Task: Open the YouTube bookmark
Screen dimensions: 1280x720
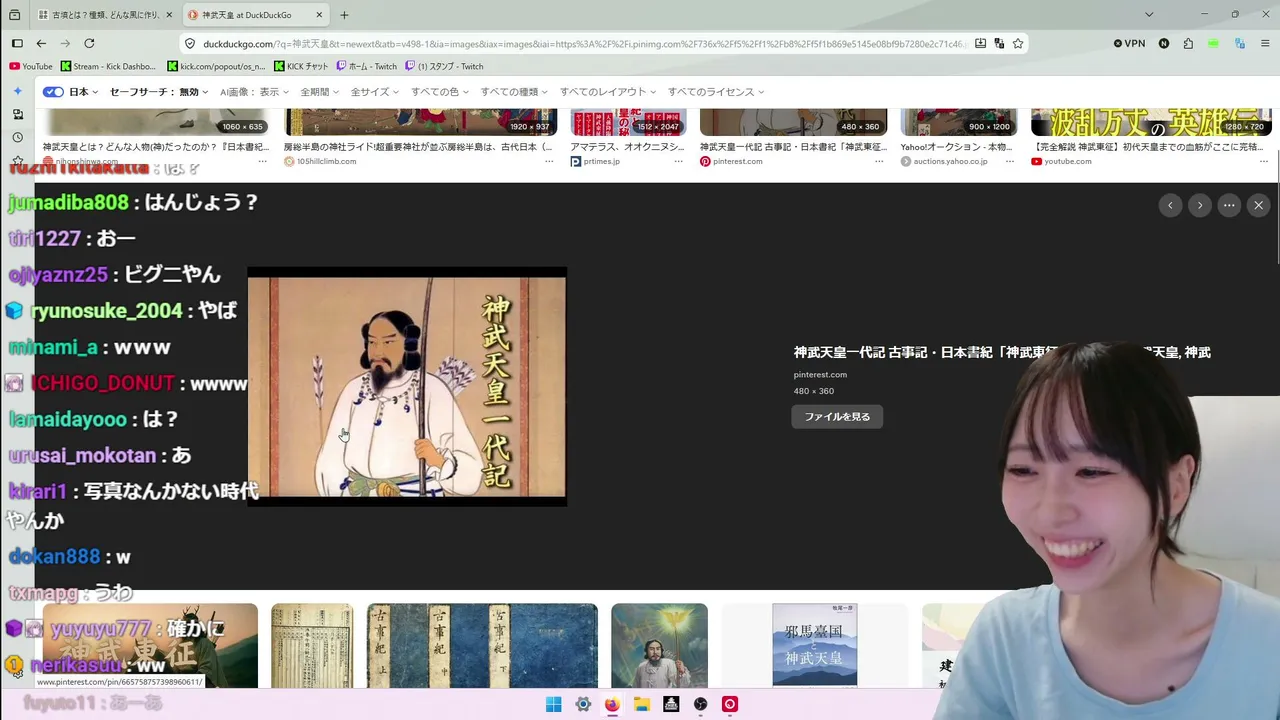Action: pyautogui.click(x=31, y=66)
